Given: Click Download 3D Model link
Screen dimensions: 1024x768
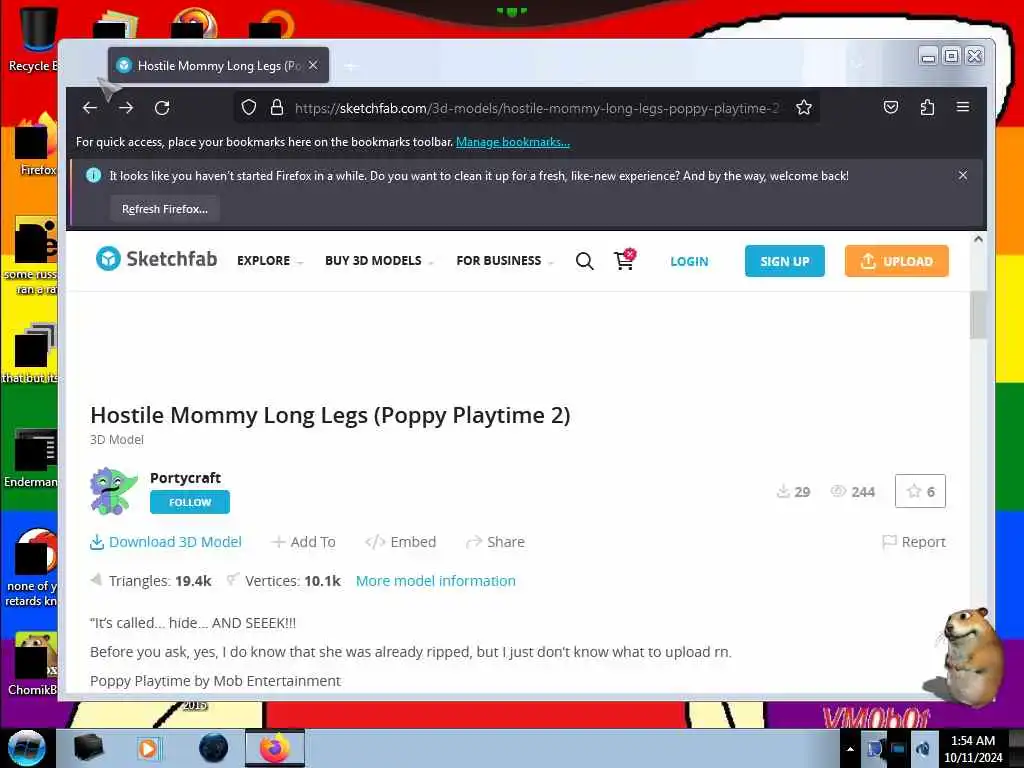Looking at the screenshot, I should pos(166,542).
